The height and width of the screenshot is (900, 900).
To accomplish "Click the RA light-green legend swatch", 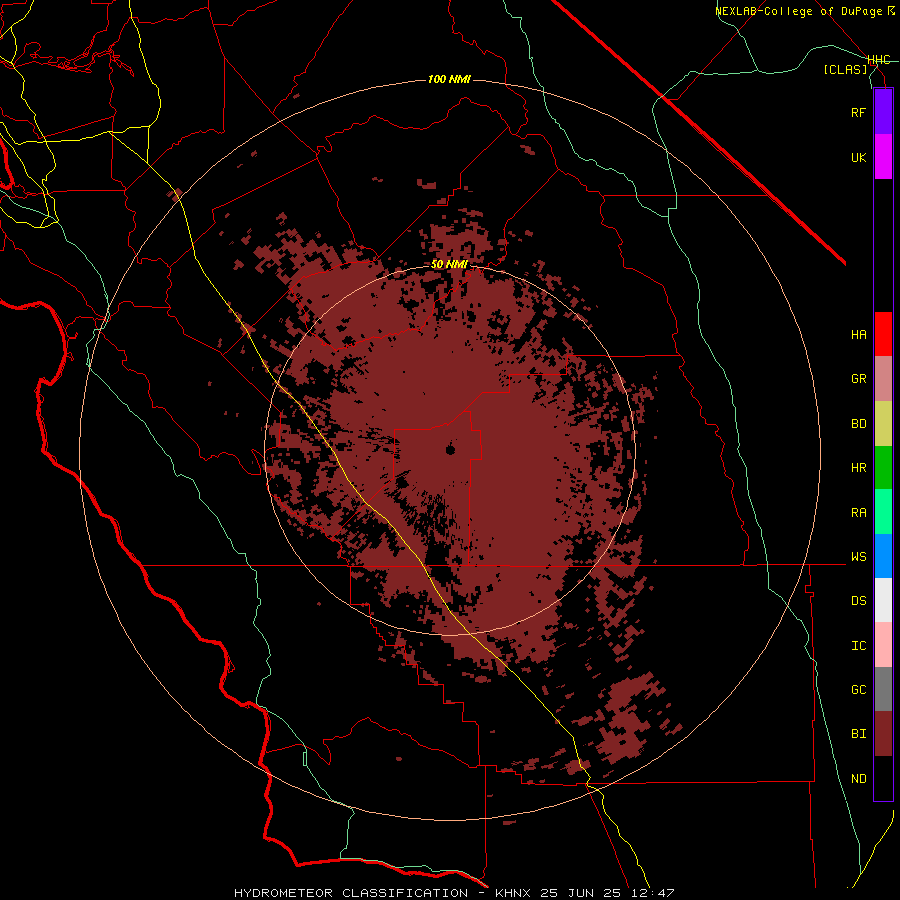I will click(x=883, y=512).
